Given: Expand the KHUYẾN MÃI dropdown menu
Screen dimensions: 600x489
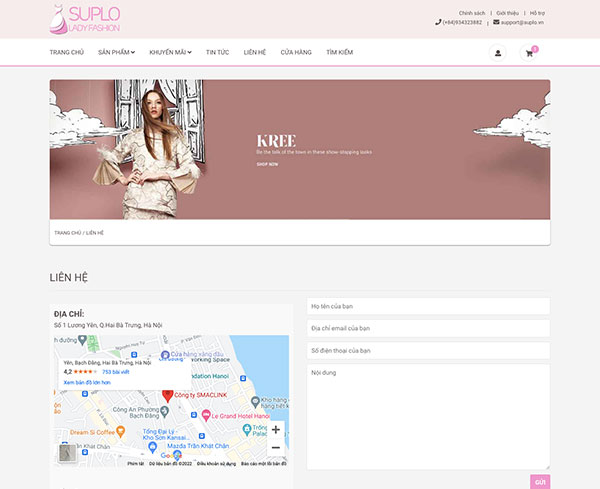Looking at the screenshot, I should click(170, 52).
